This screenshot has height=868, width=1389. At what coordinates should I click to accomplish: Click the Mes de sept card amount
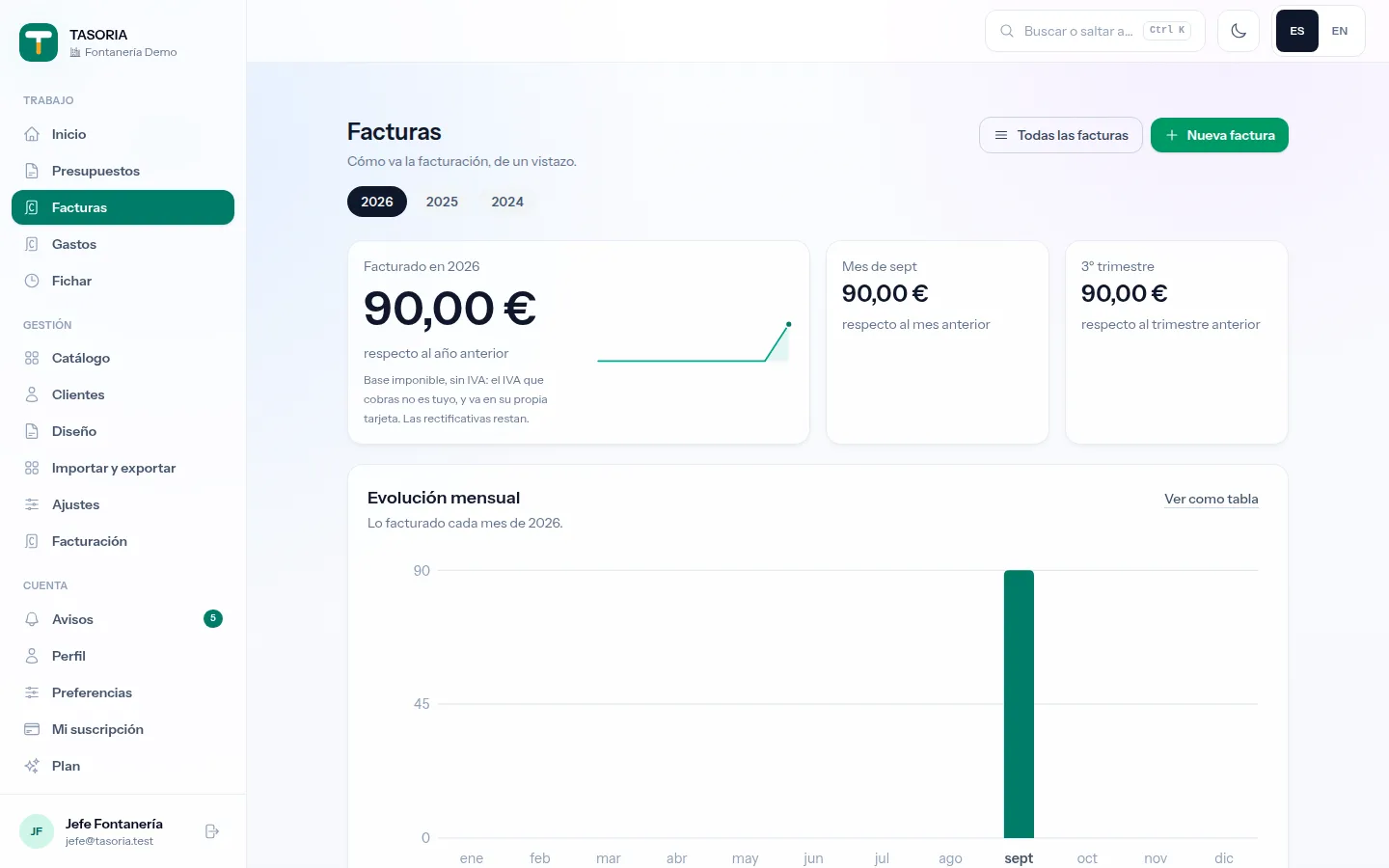click(885, 293)
